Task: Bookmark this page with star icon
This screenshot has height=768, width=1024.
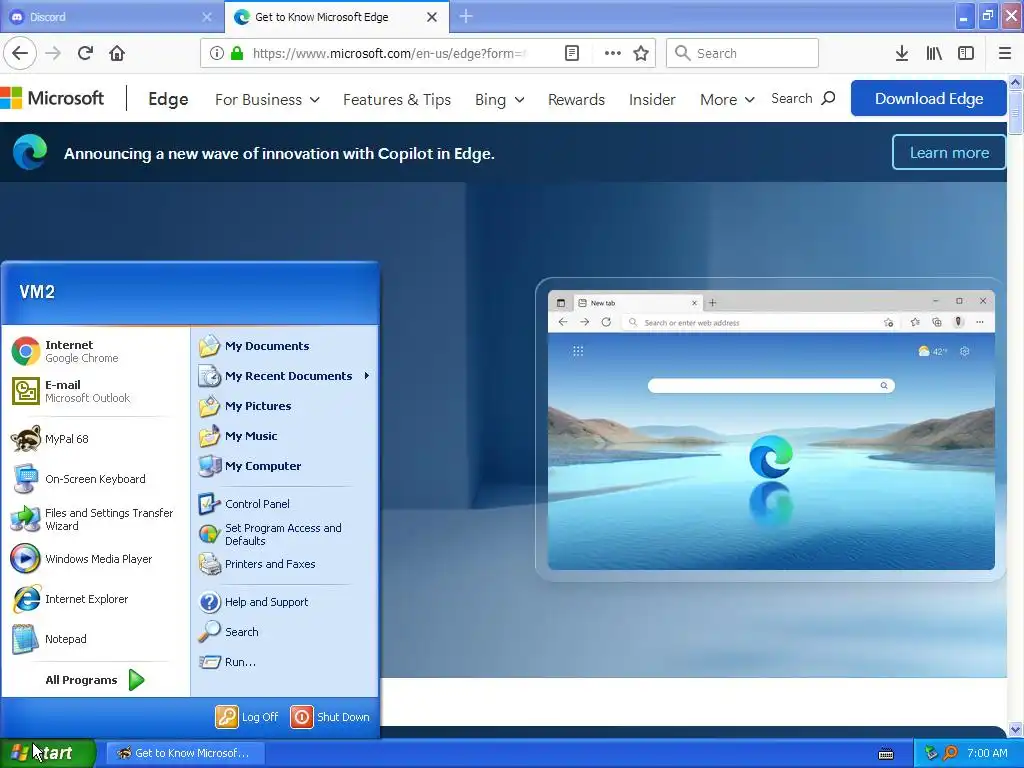Action: pyautogui.click(x=641, y=53)
